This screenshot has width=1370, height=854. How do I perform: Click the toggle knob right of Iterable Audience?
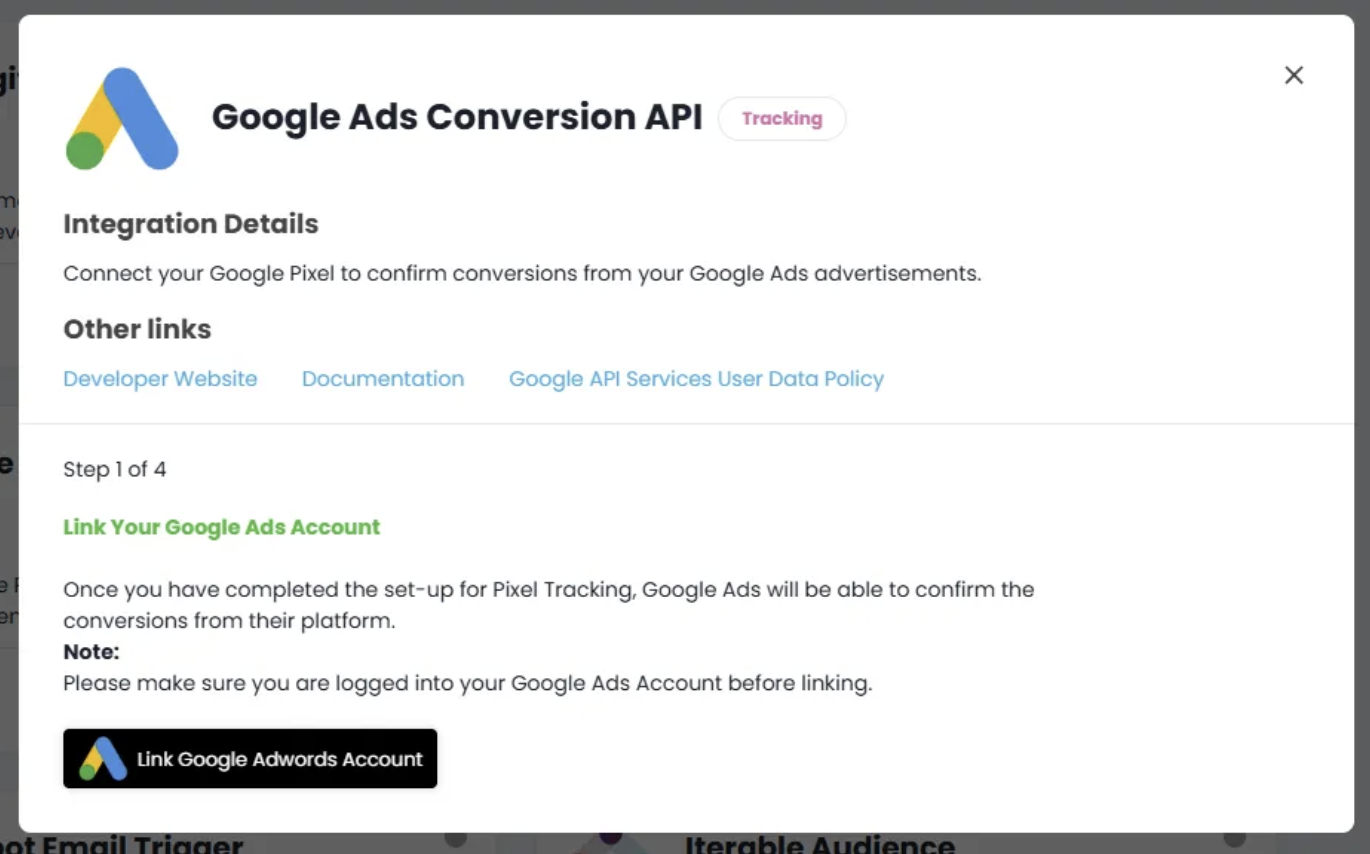[1235, 838]
